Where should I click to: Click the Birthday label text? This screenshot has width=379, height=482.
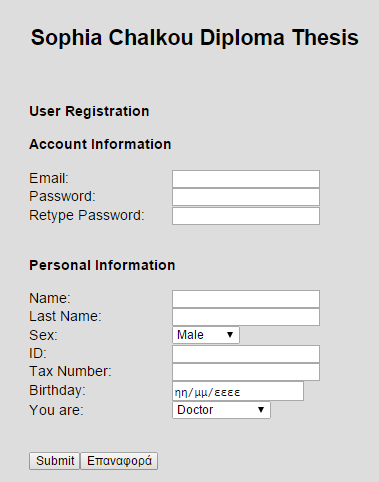tap(57, 390)
